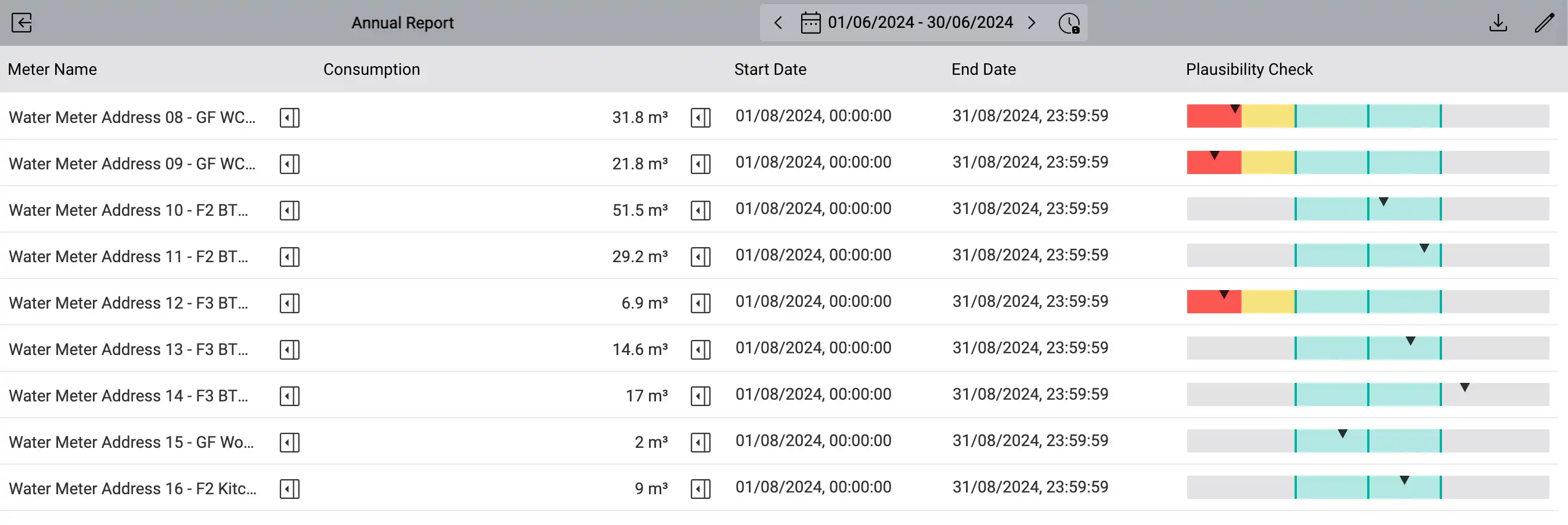Click the back exit icon
The image size is (1568, 525).
(22, 23)
